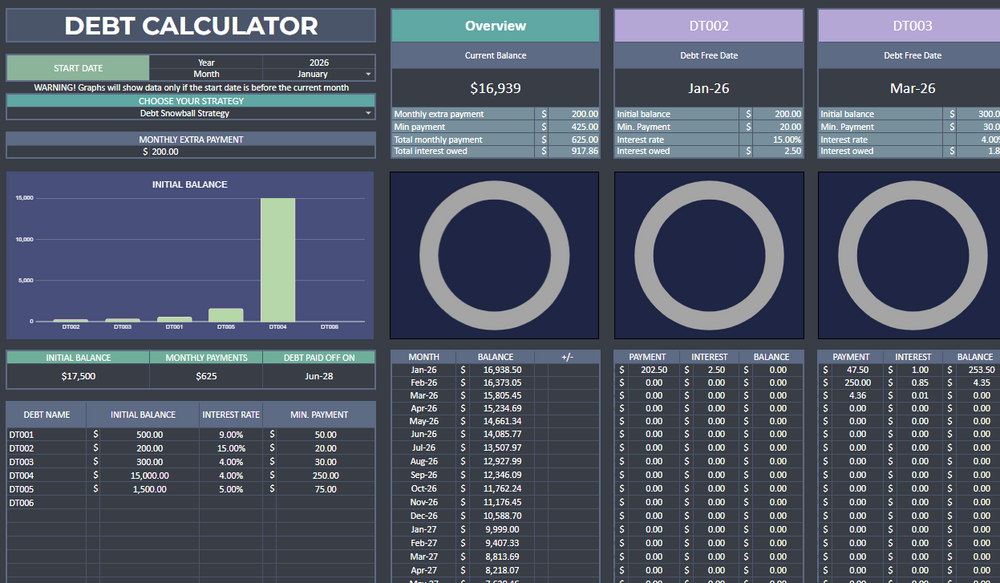Select the current balance $16,939 cell
Screen dimensions: 1000x583
495,88
